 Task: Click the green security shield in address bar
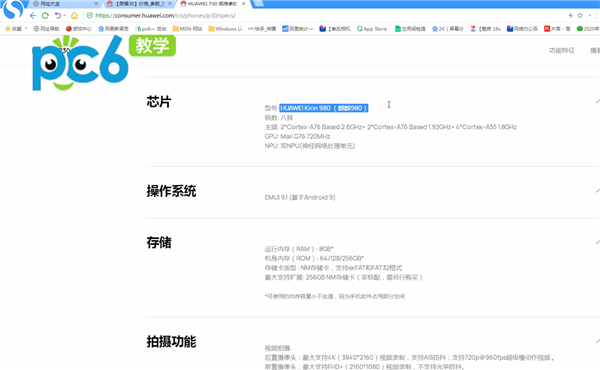90,16
